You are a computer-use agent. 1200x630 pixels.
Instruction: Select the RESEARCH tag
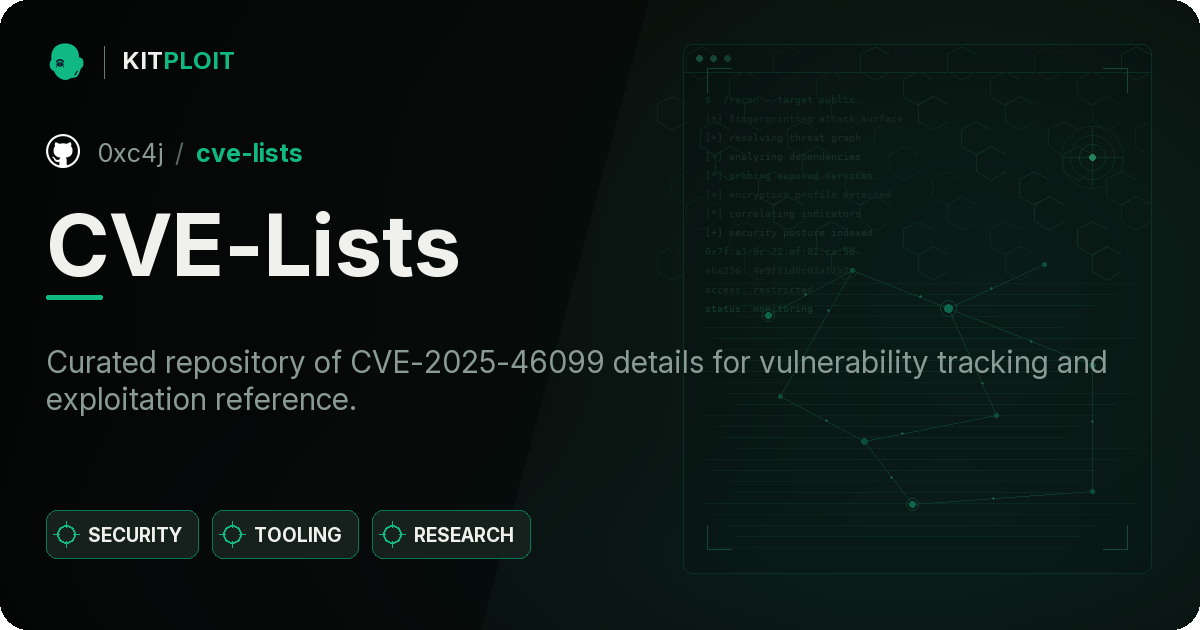click(451, 535)
